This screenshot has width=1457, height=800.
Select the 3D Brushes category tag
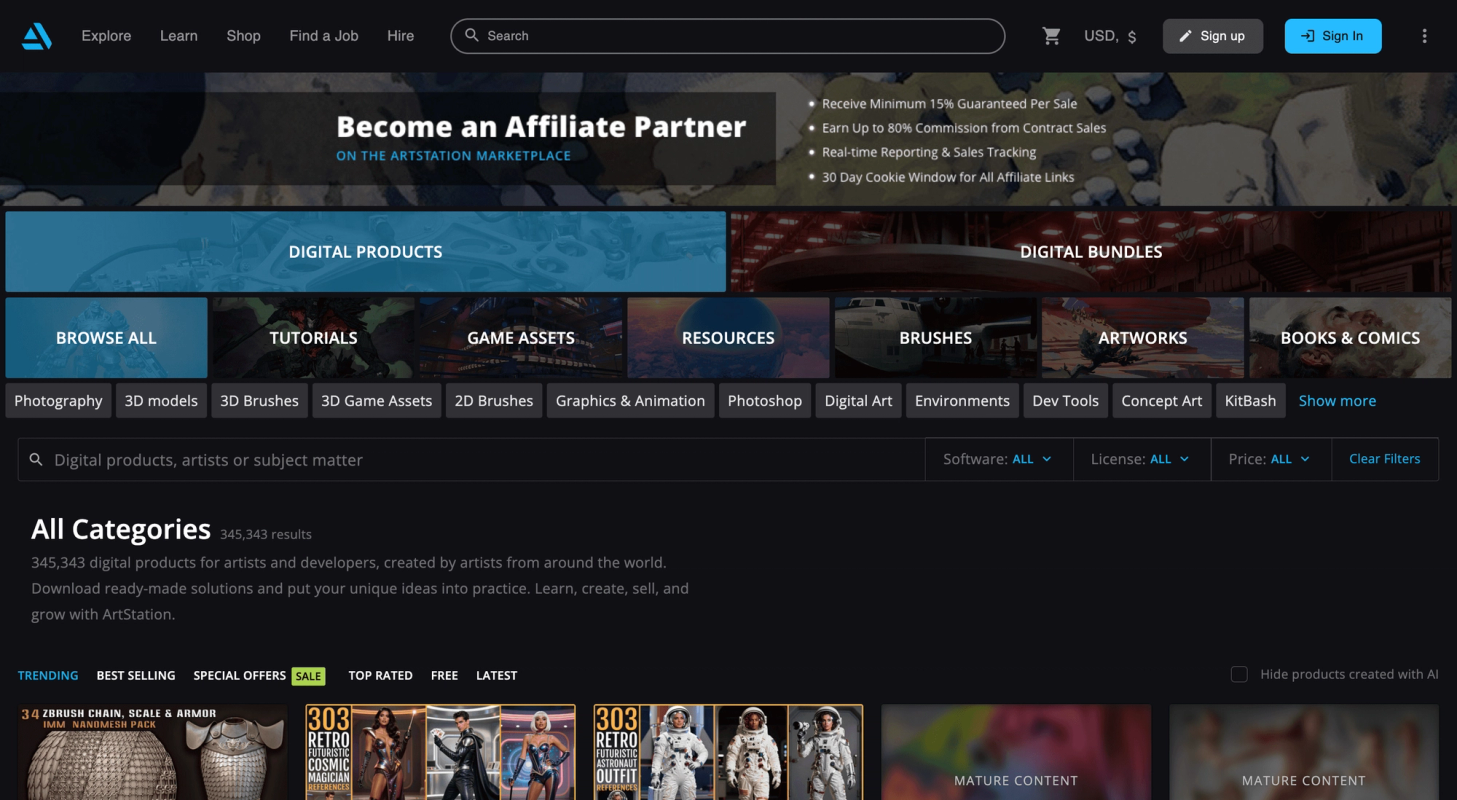(259, 401)
